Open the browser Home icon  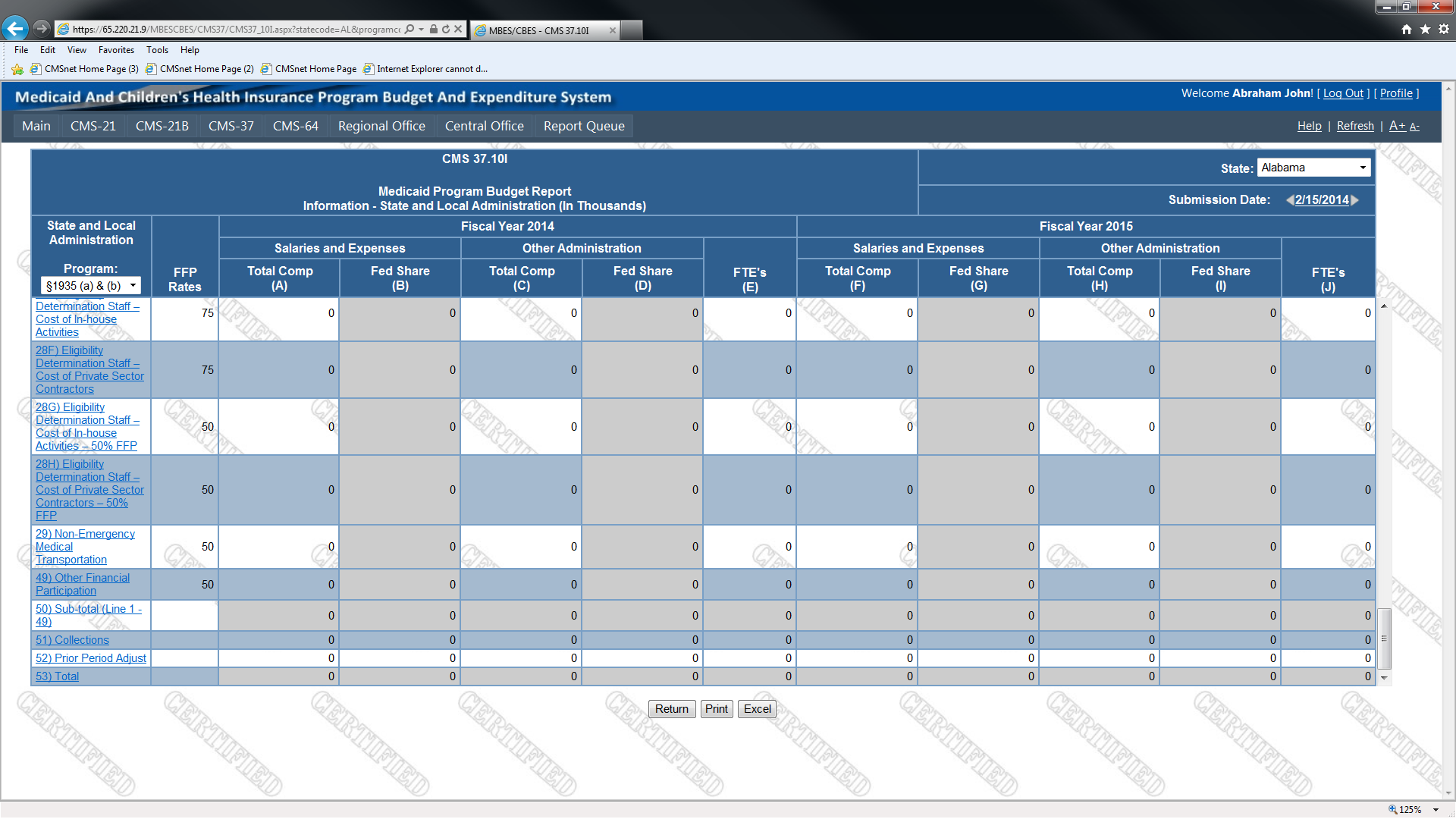tap(1407, 30)
